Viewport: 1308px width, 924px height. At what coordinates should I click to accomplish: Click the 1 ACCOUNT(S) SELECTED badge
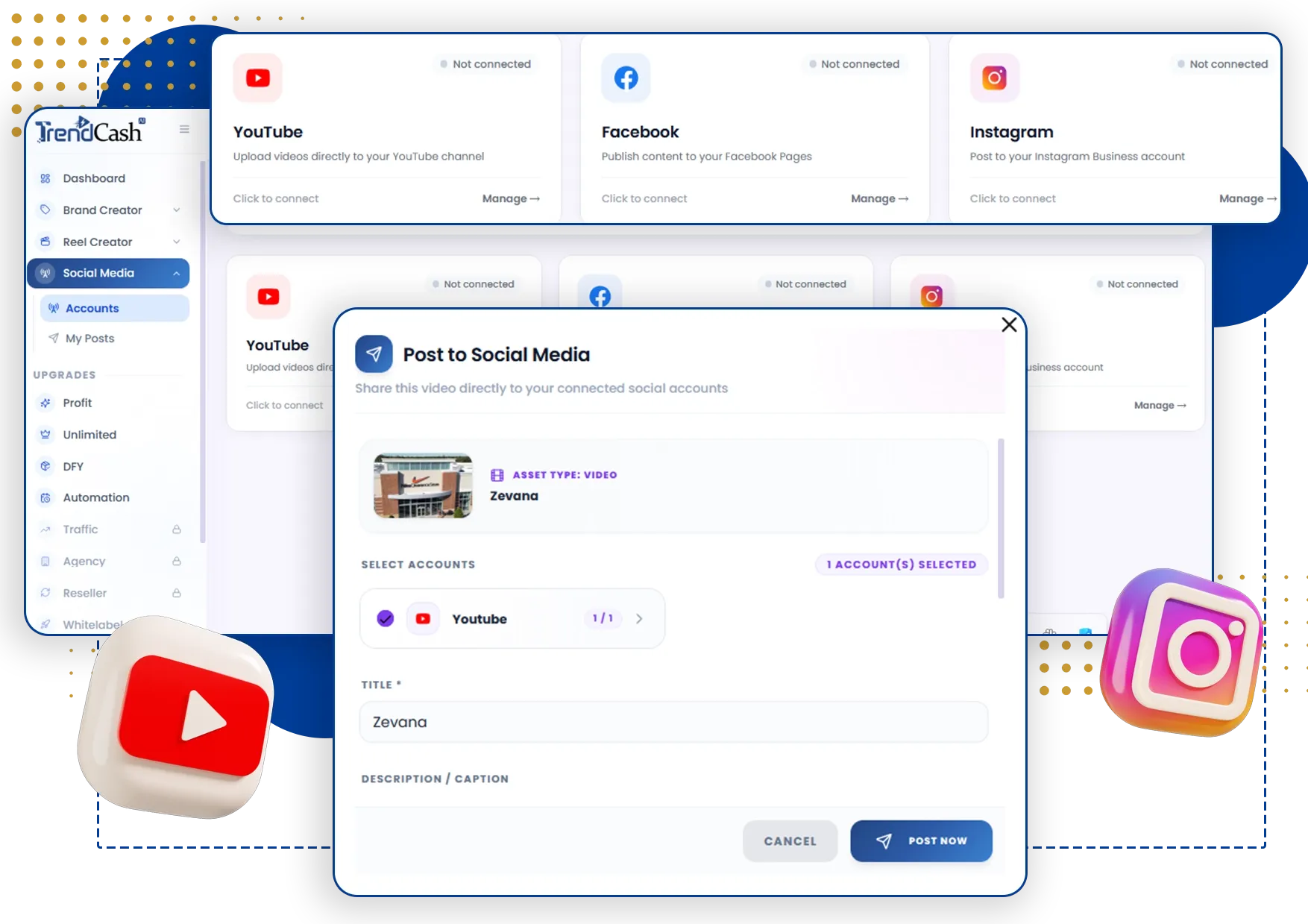coord(902,565)
